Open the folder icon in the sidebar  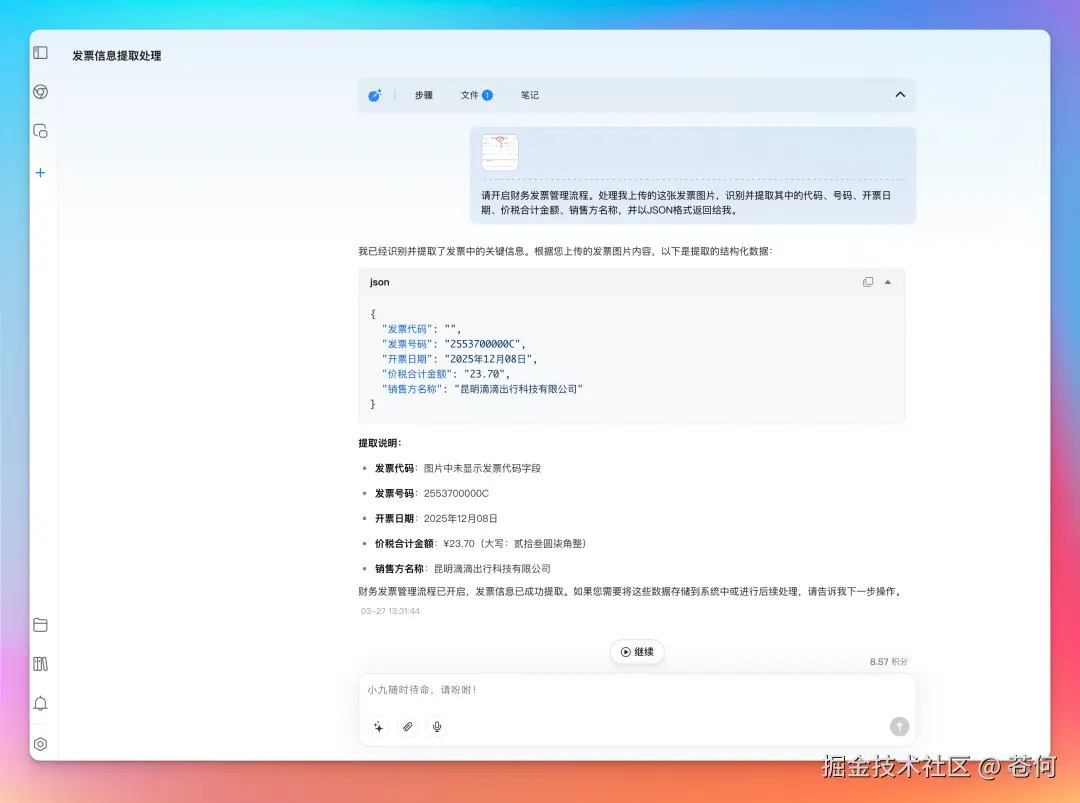tap(40, 624)
